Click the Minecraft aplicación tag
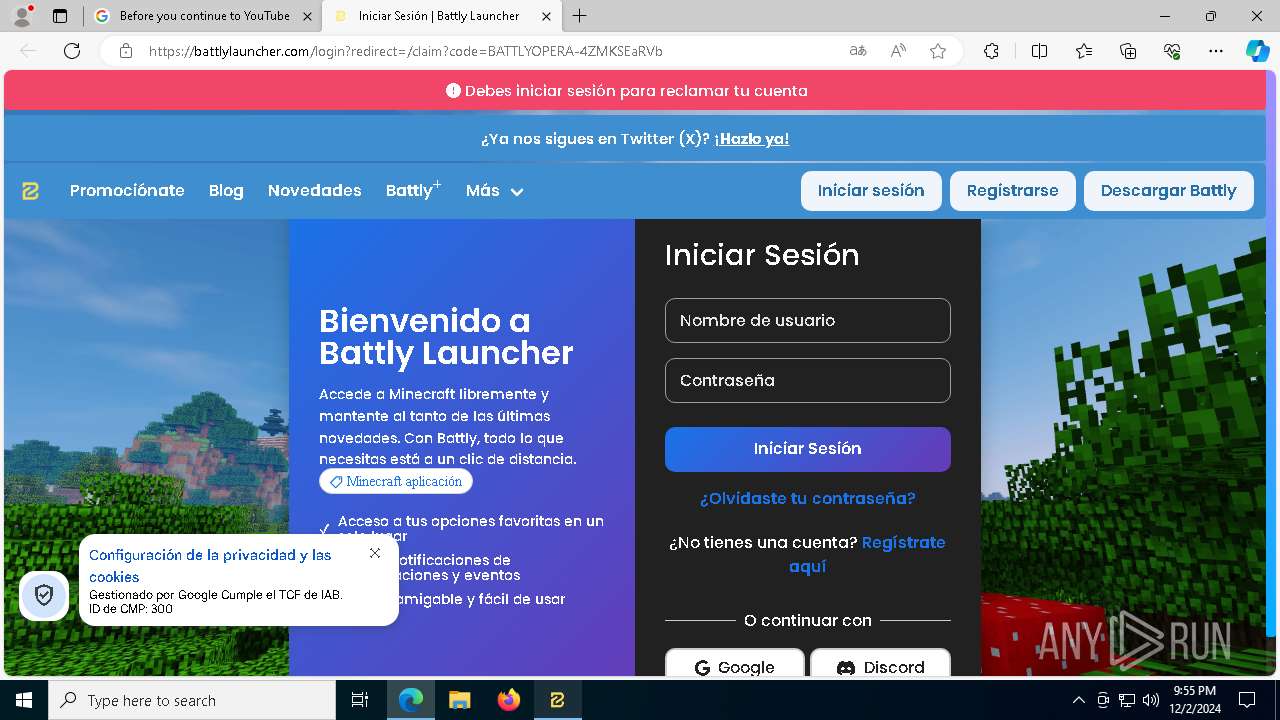 pyautogui.click(x=395, y=482)
